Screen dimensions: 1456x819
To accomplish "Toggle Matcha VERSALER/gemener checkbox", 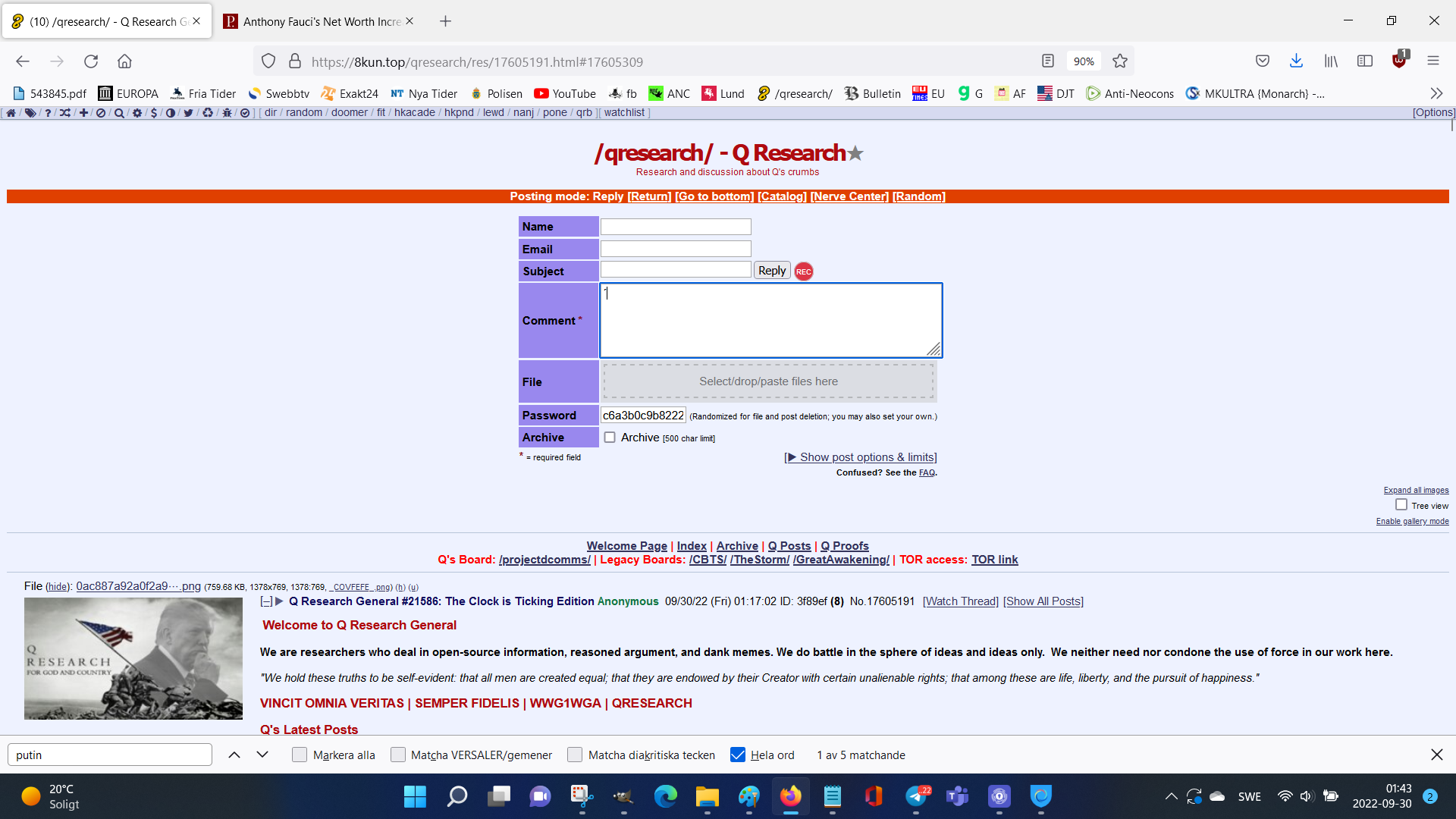I will tap(398, 755).
